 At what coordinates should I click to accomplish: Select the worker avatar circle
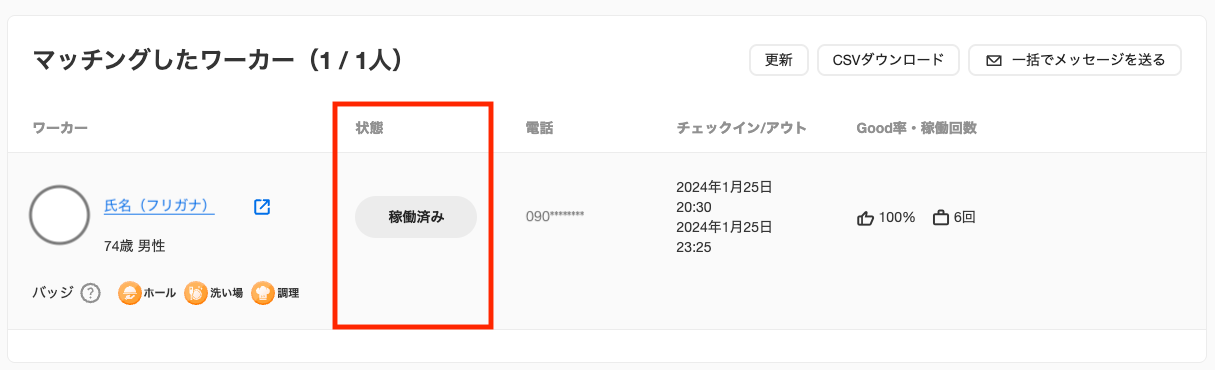(x=60, y=215)
